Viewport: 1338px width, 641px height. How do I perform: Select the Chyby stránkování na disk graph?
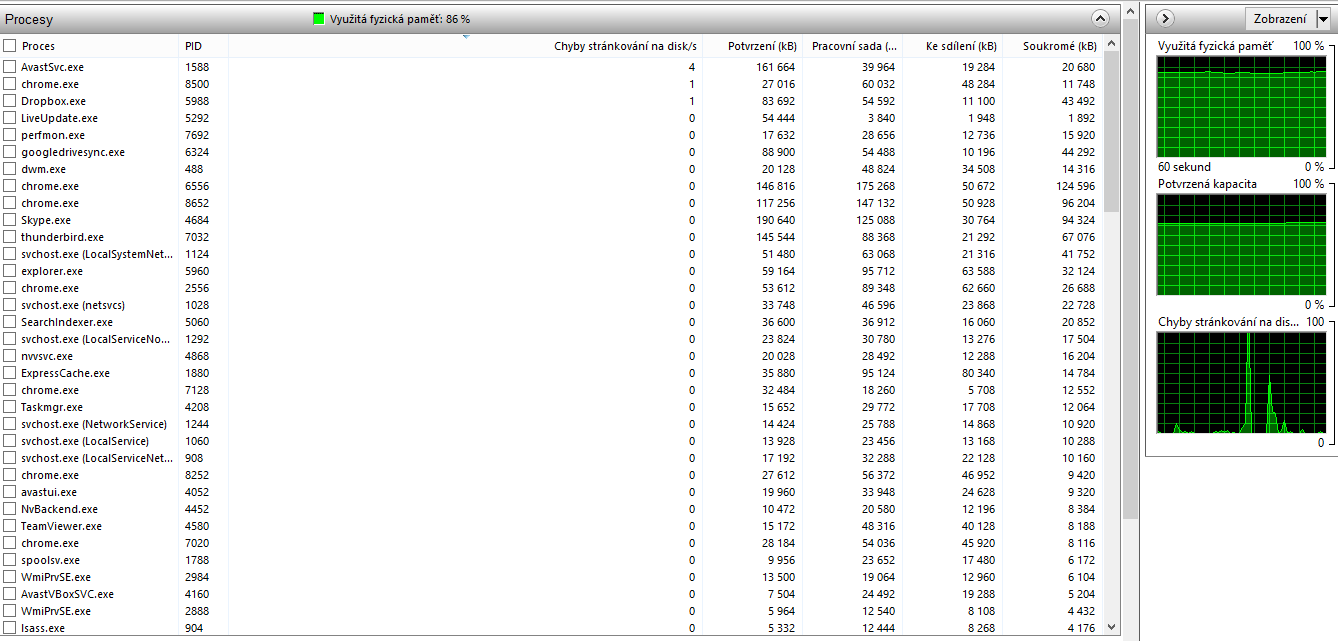coord(1241,382)
